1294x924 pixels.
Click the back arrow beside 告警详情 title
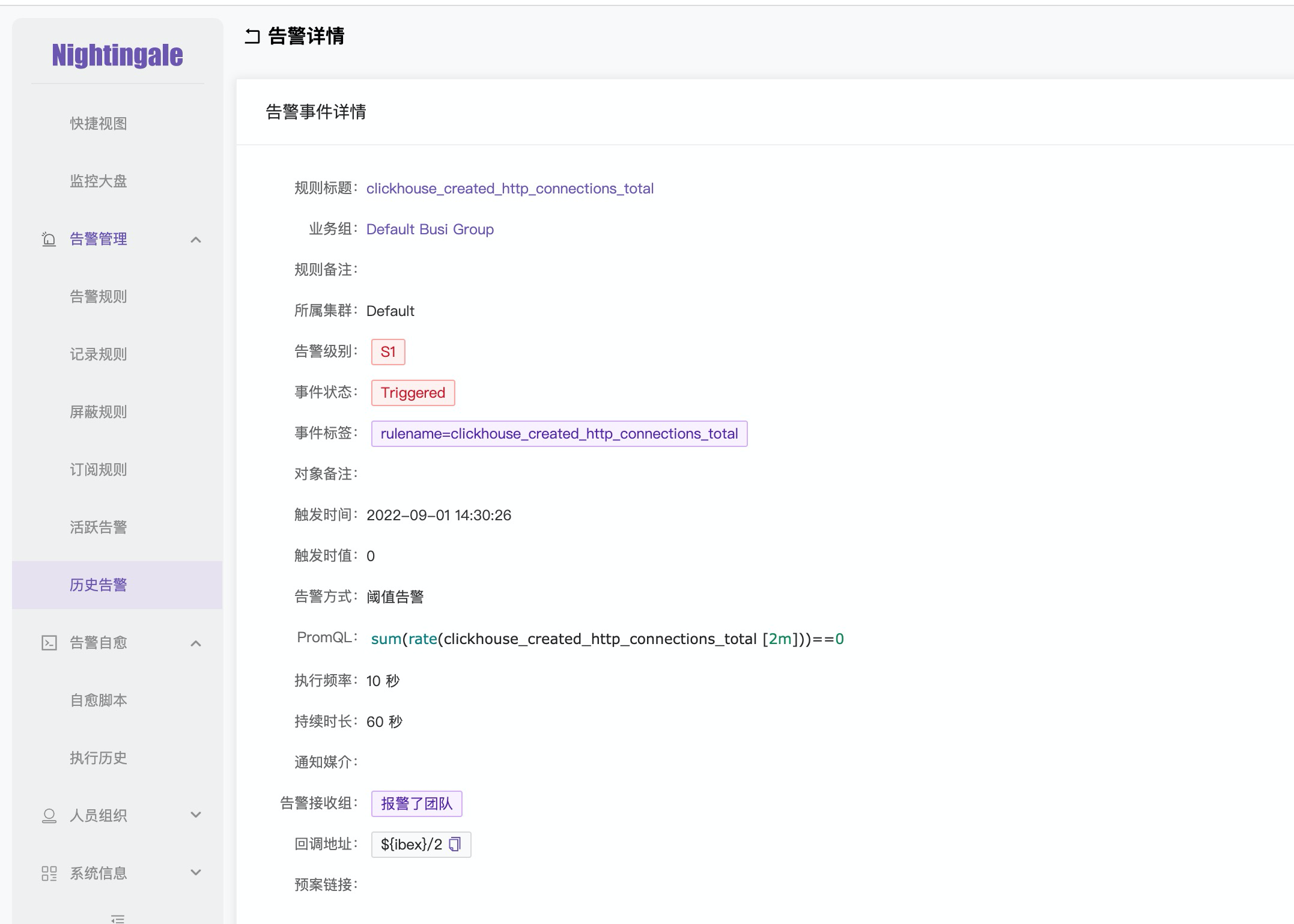pyautogui.click(x=254, y=37)
